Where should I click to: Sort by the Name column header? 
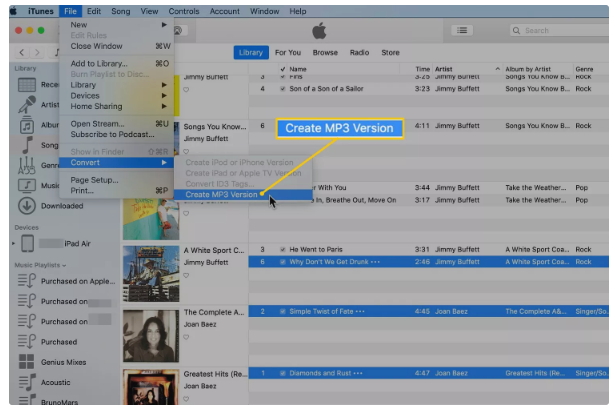(x=298, y=69)
